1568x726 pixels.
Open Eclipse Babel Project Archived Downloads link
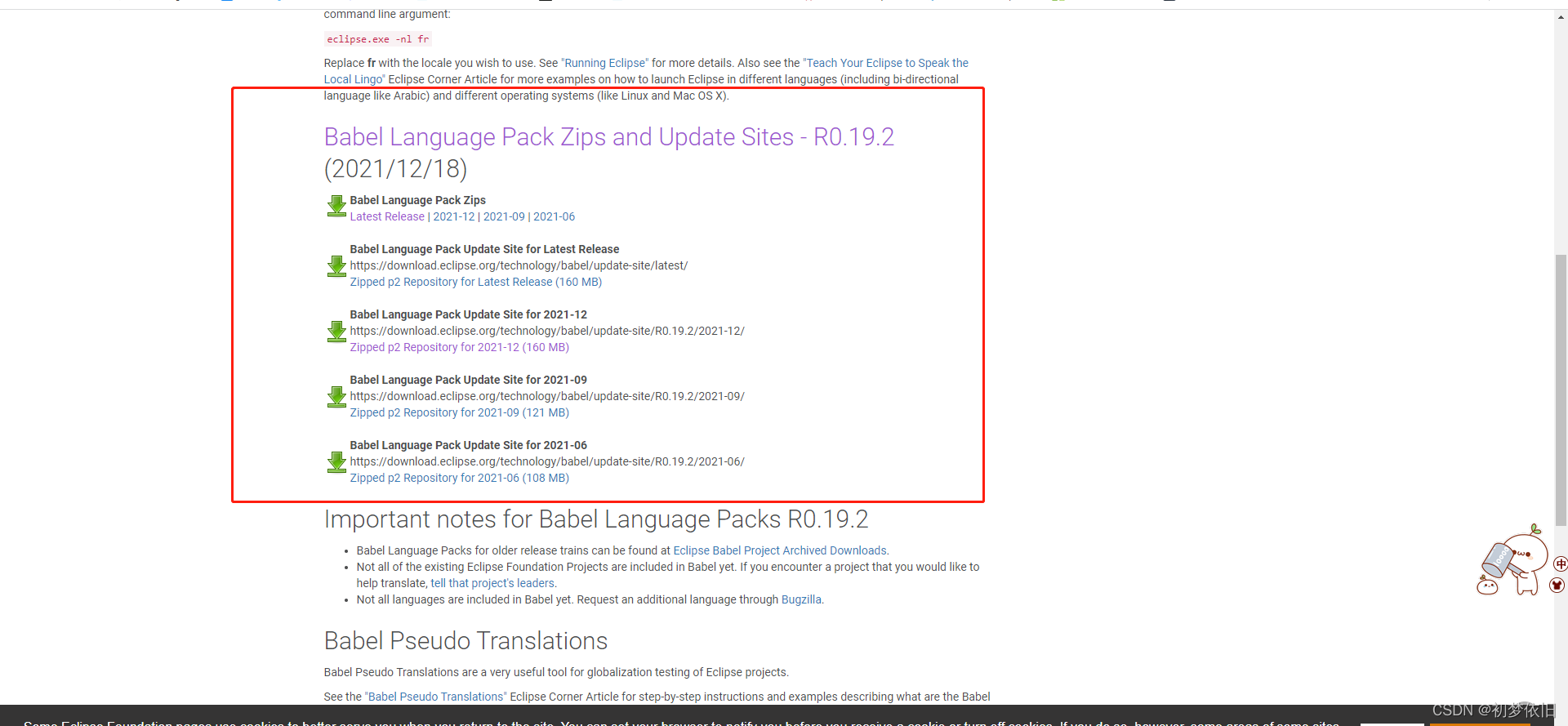pyautogui.click(x=780, y=550)
